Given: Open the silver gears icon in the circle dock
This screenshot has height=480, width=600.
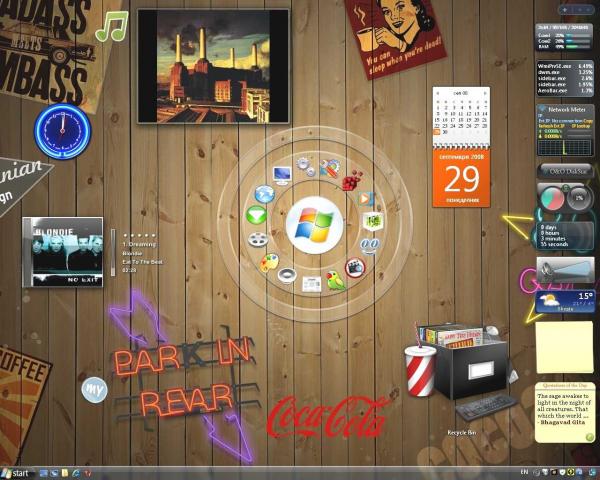Looking at the screenshot, I should 306,167.
